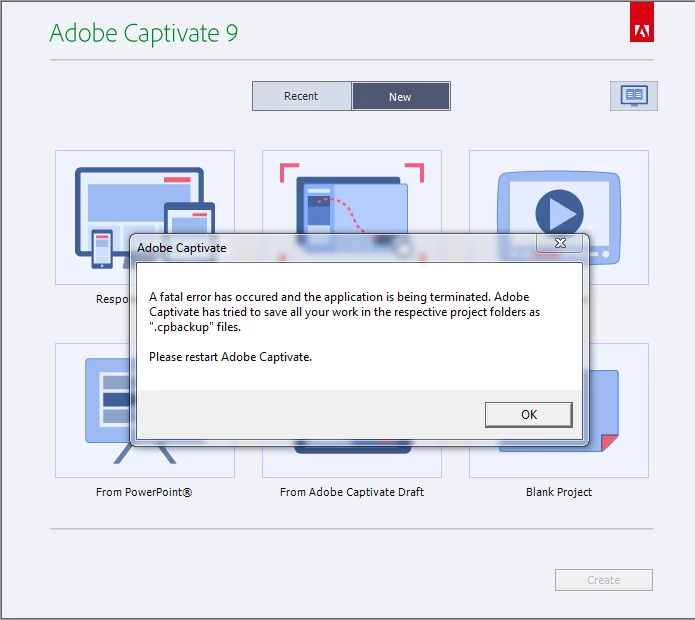Close the Adobe Captivate error dialog

tap(559, 243)
